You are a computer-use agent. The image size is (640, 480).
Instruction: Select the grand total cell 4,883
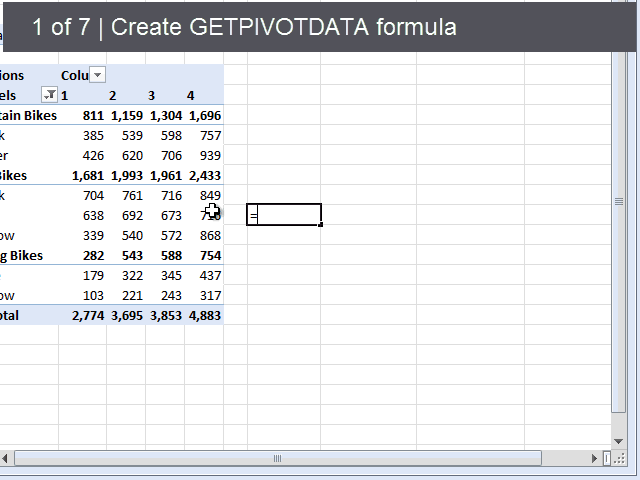click(x=204, y=315)
